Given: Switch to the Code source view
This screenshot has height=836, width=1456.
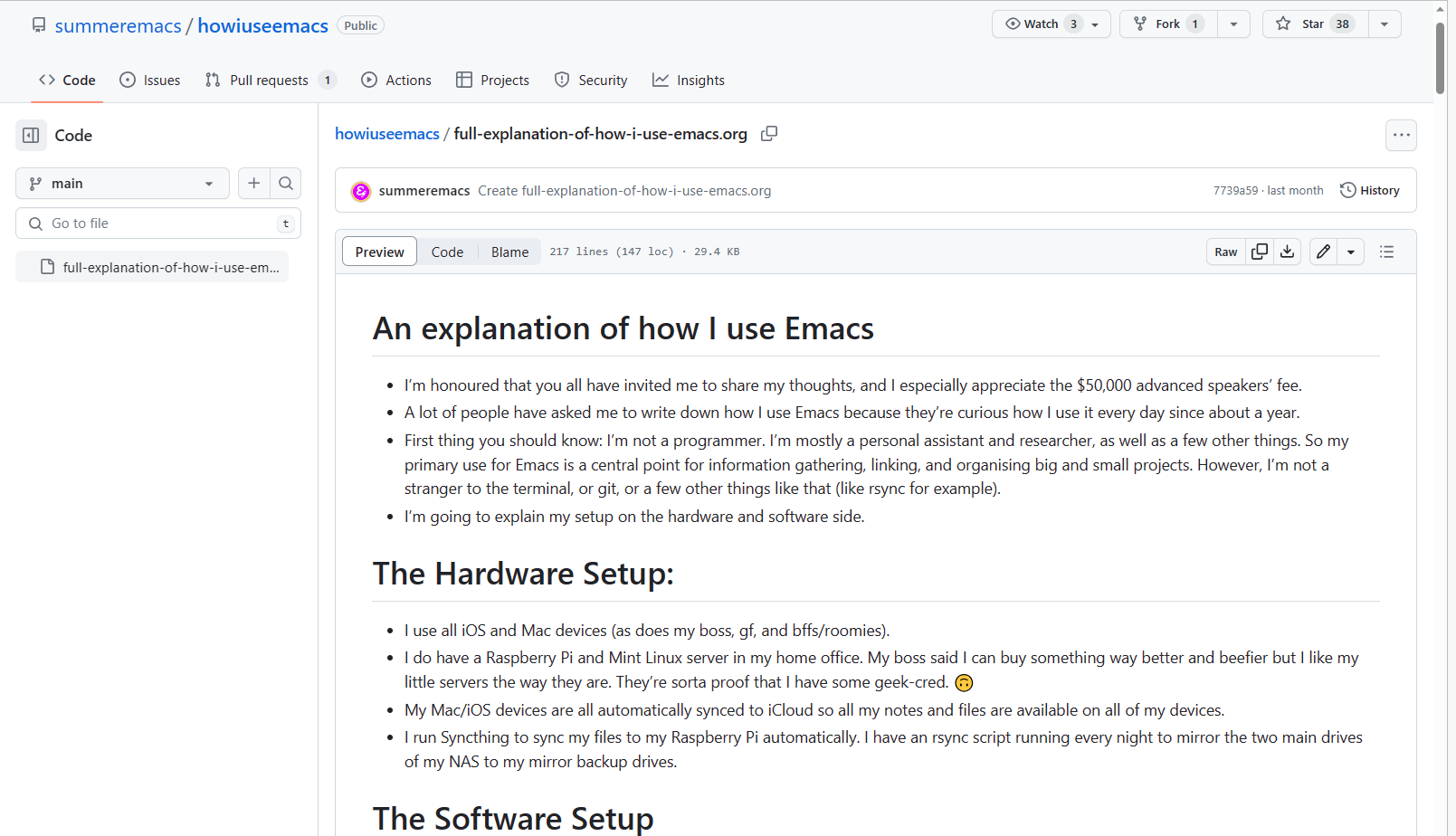Looking at the screenshot, I should pos(447,252).
